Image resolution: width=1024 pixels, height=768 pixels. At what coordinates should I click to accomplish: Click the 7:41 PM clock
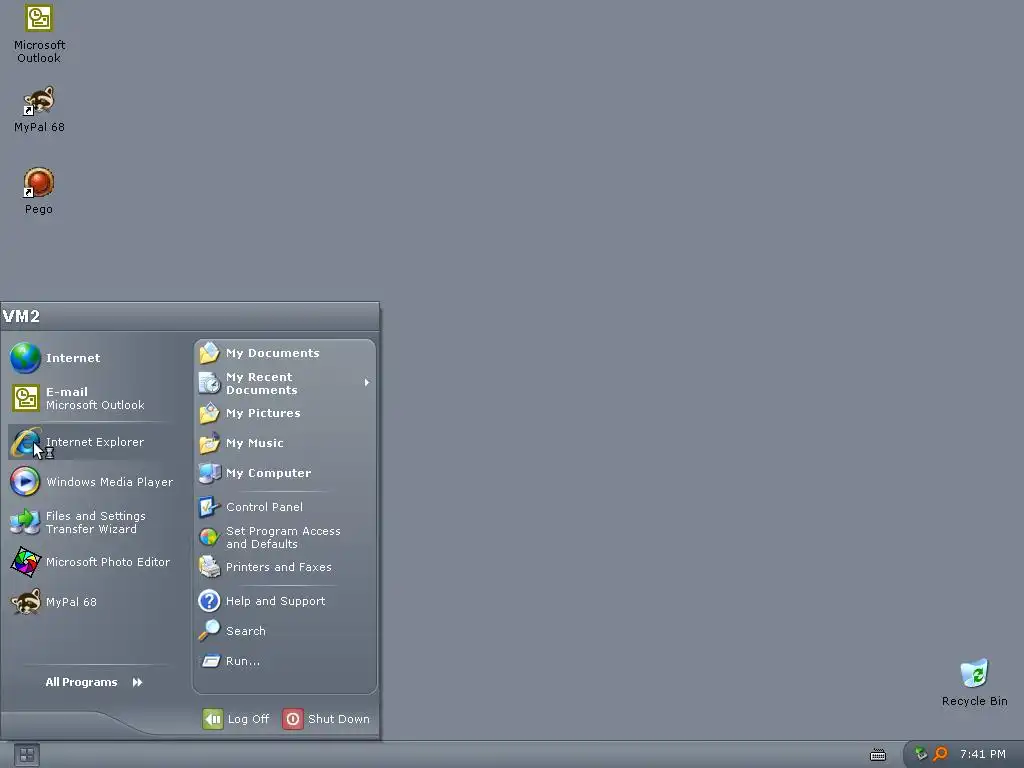[x=983, y=754]
